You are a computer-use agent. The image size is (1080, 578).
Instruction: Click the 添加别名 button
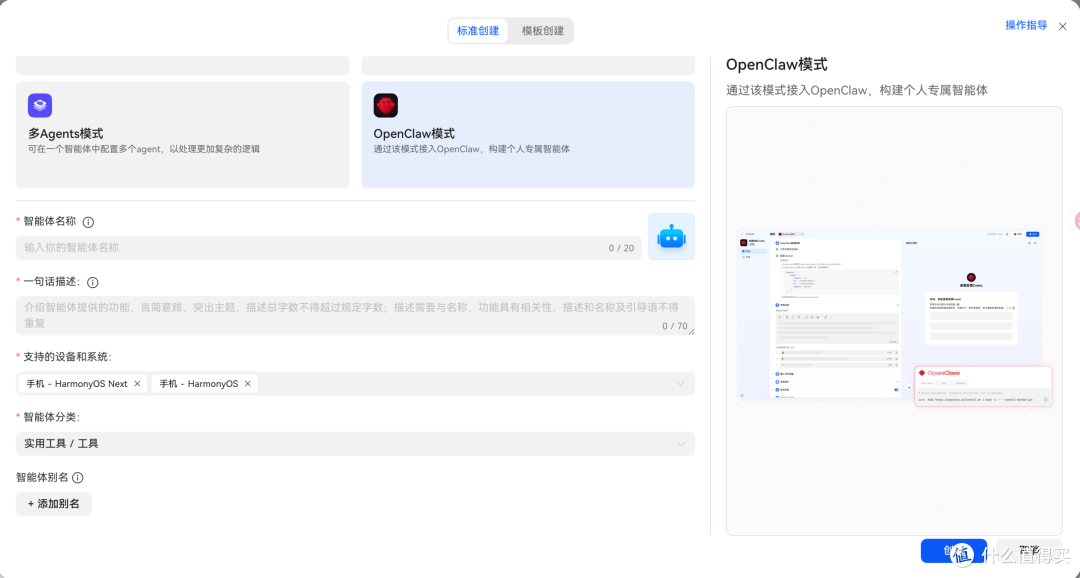tap(54, 504)
